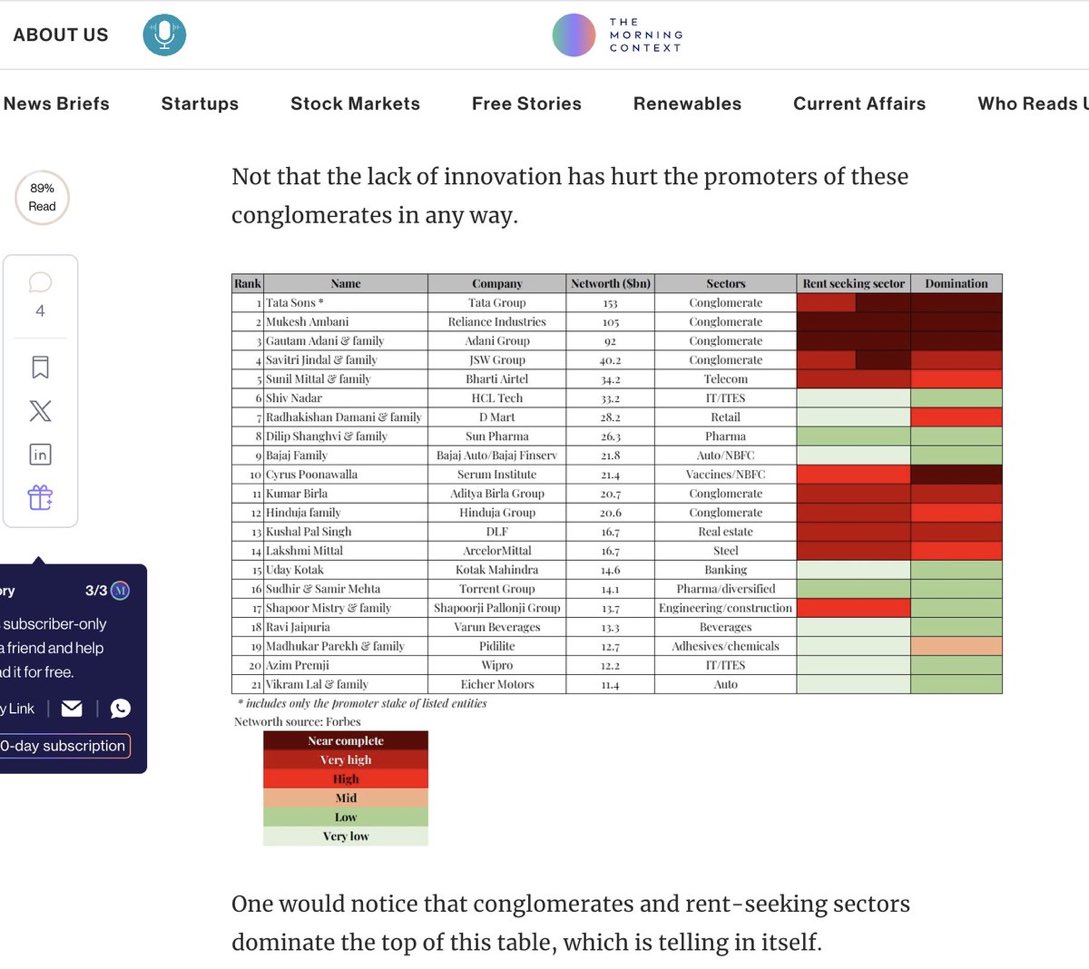Click the copy Link option in popup
The width and height of the screenshot is (1089, 969).
17,708
